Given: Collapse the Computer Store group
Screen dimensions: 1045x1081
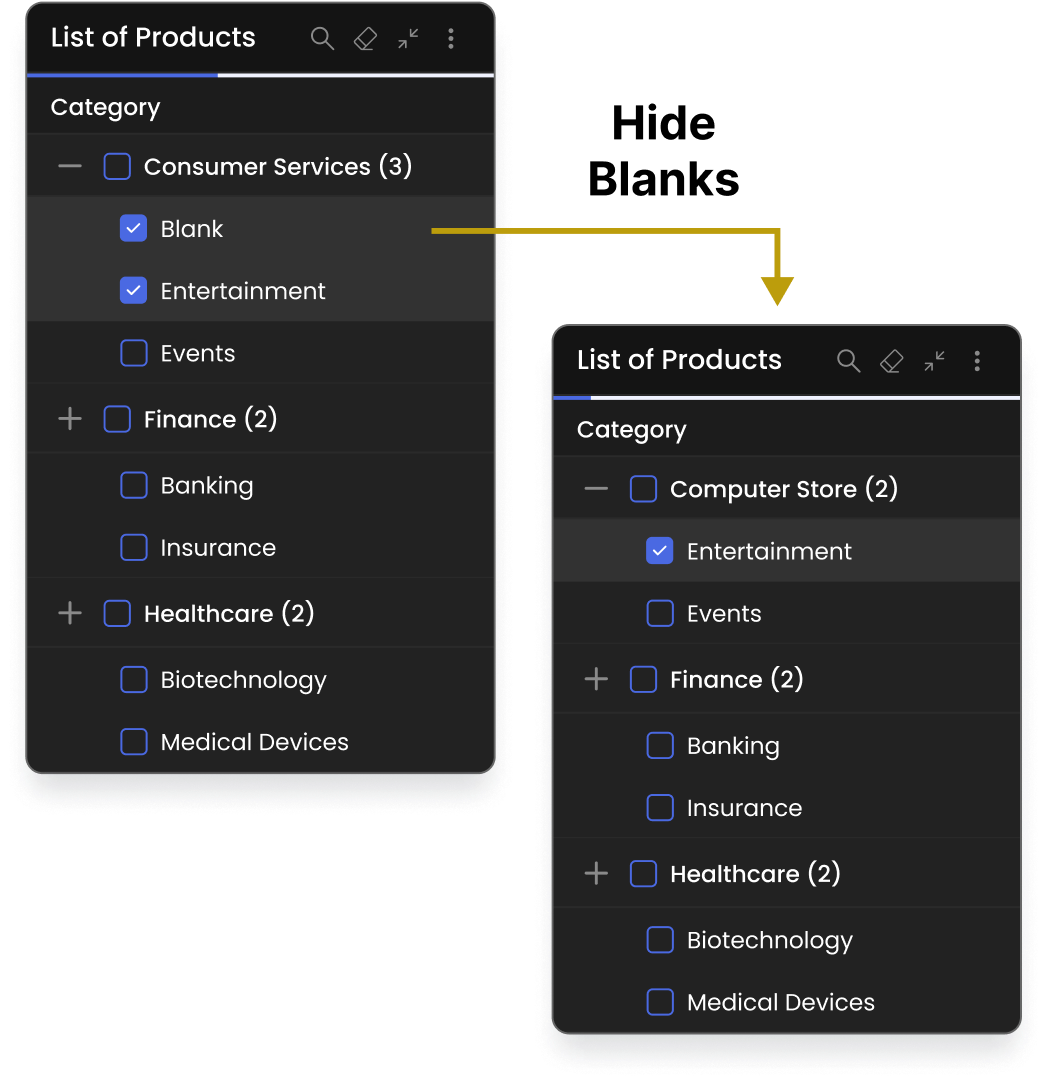Looking at the screenshot, I should (x=596, y=489).
